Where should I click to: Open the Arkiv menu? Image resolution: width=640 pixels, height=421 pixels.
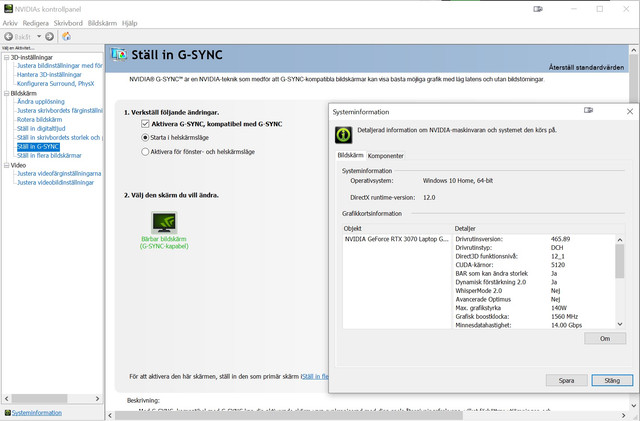10,23
